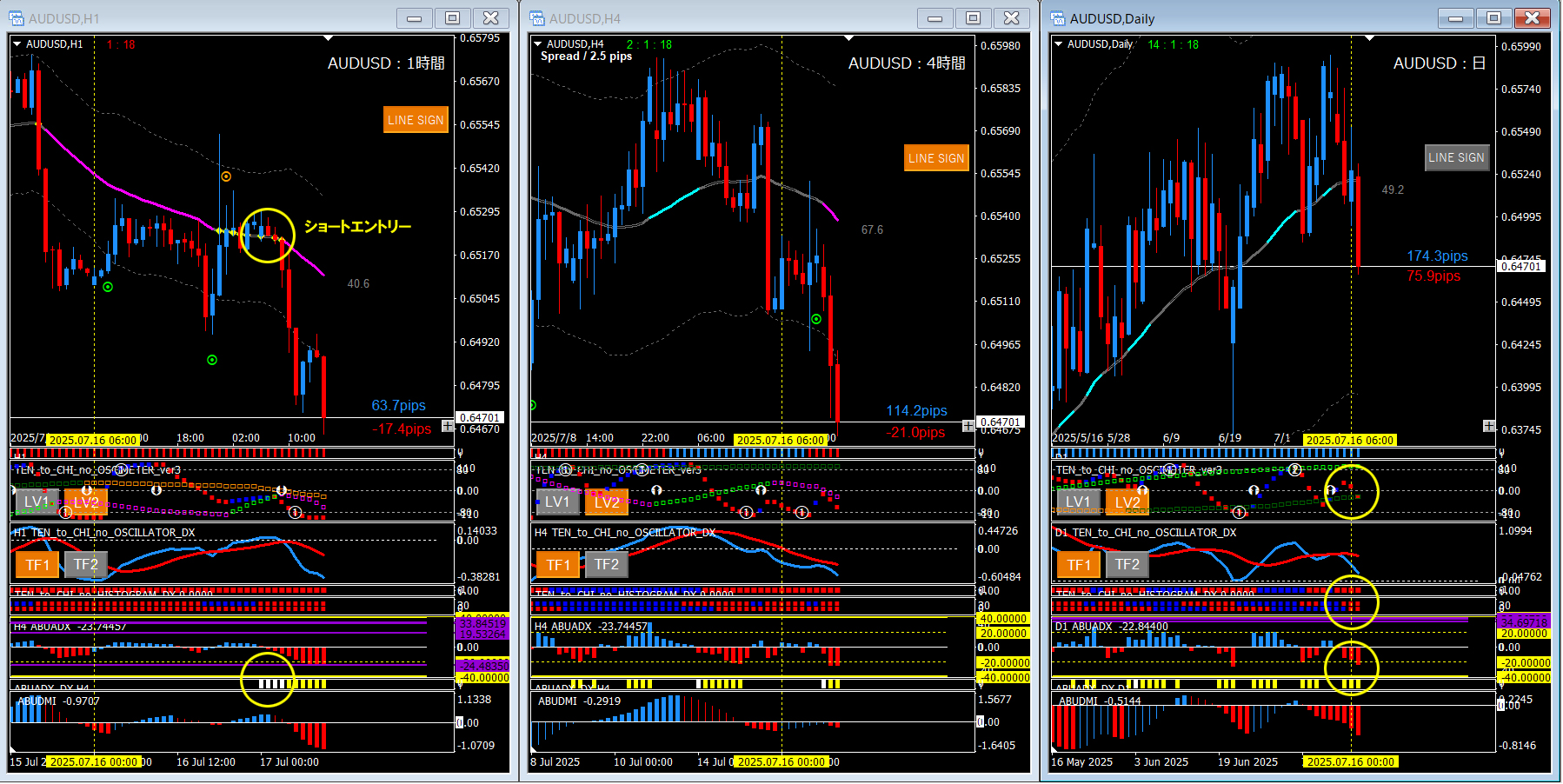Viewport: 1563px width, 784px height.
Task: Click the gray LINE SIGN button on Daily
Action: [1456, 157]
